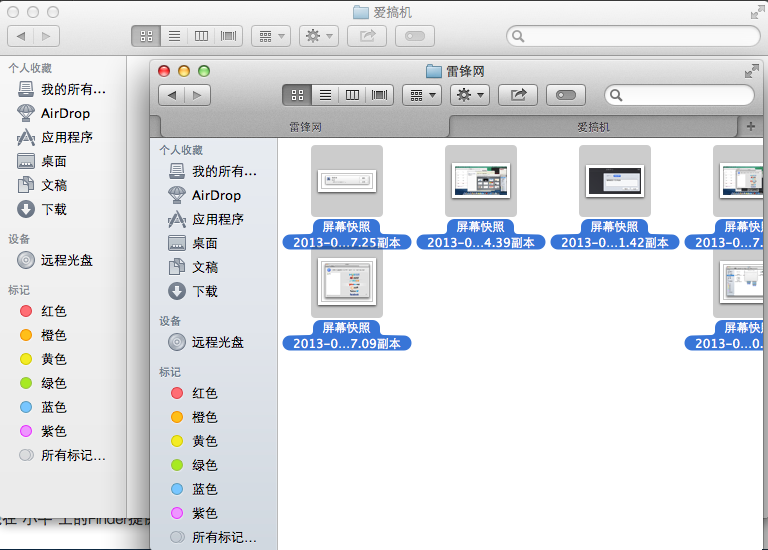Select 蓝色 tag in 爱搞机 background window

pos(43,407)
